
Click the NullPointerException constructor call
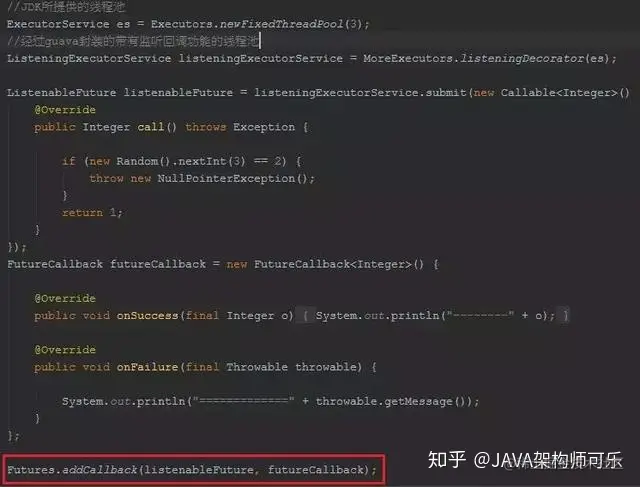(236, 178)
